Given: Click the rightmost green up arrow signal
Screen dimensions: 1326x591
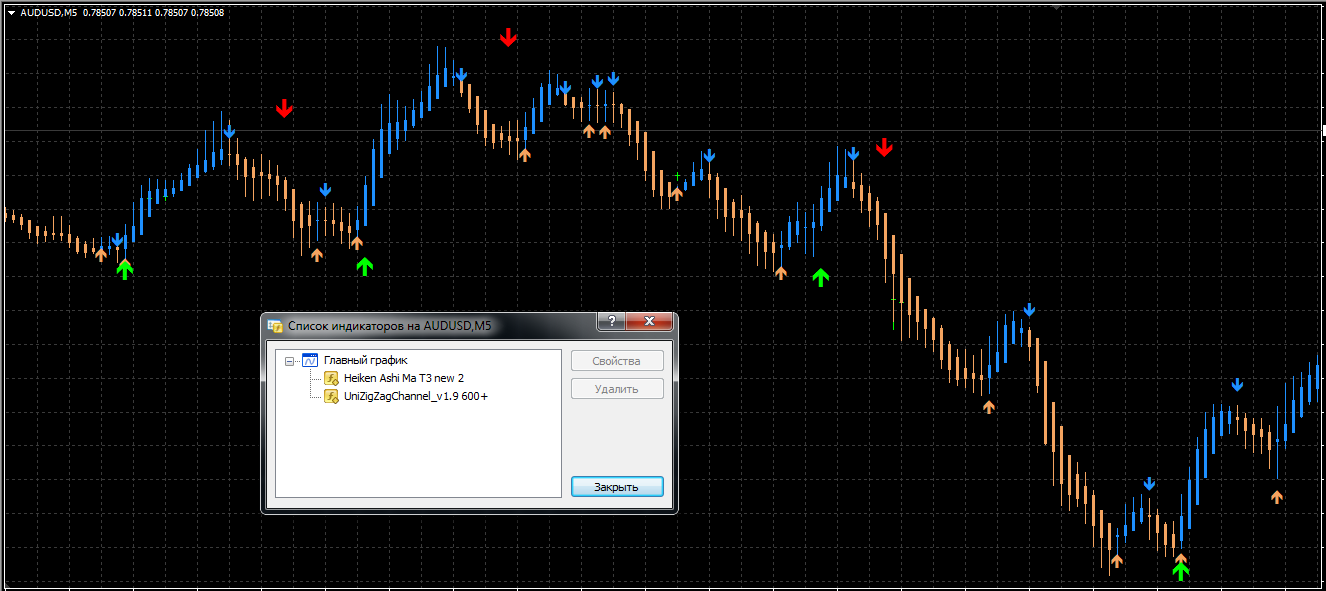Looking at the screenshot, I should [1181, 570].
